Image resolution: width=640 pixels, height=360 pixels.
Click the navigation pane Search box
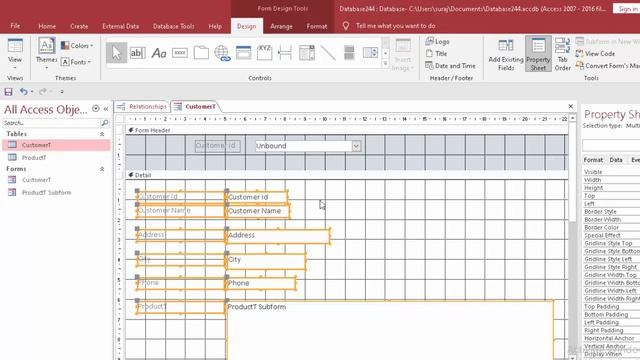(x=51, y=122)
